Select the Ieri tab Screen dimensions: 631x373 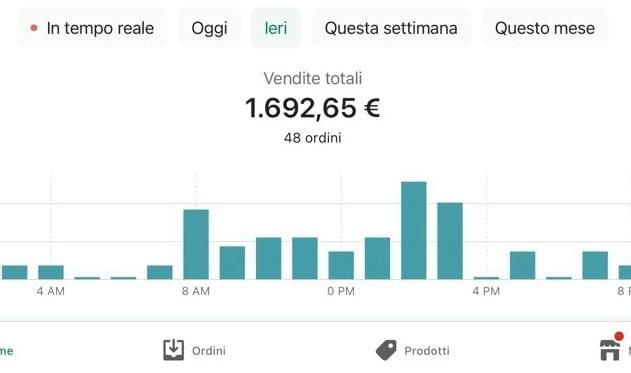(x=276, y=28)
